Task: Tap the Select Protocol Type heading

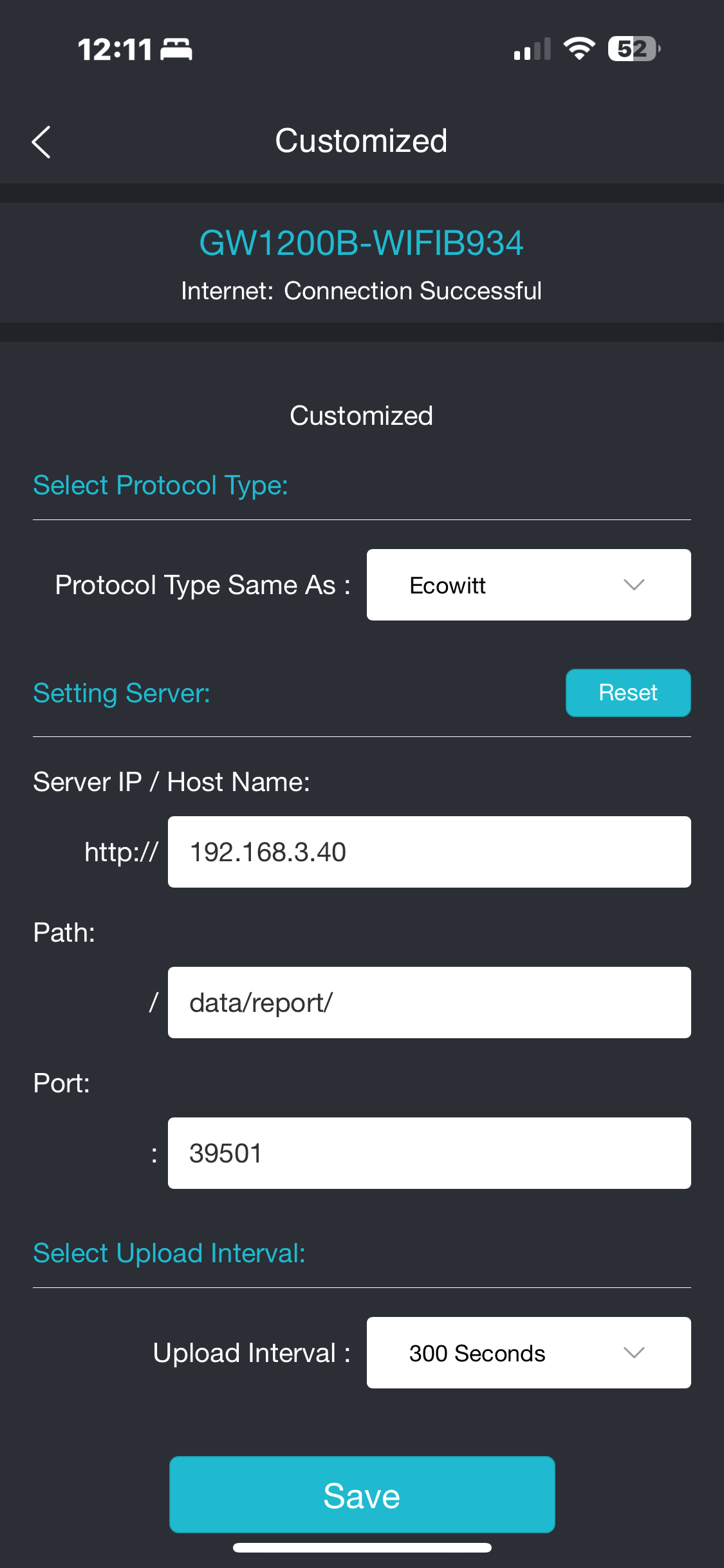Action: [160, 485]
